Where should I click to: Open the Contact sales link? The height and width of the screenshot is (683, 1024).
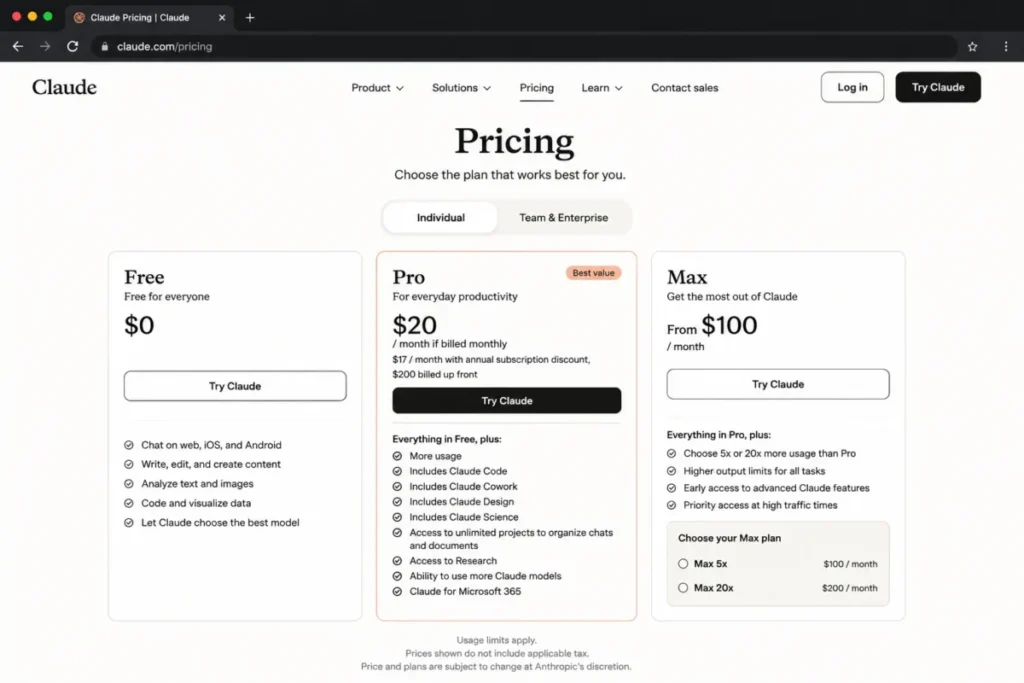pyautogui.click(x=684, y=87)
